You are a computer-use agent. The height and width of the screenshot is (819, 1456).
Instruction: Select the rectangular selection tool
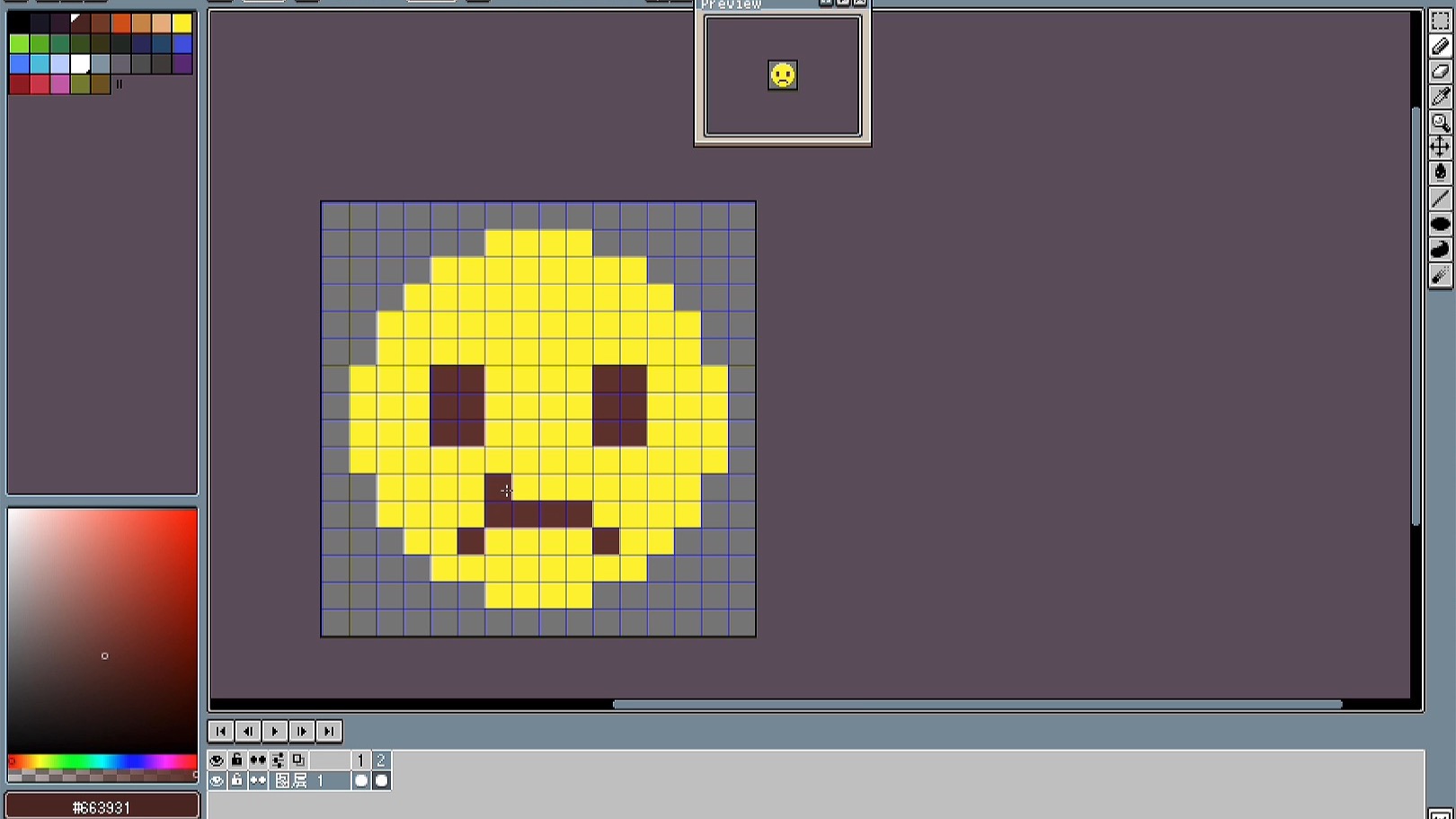1442,20
